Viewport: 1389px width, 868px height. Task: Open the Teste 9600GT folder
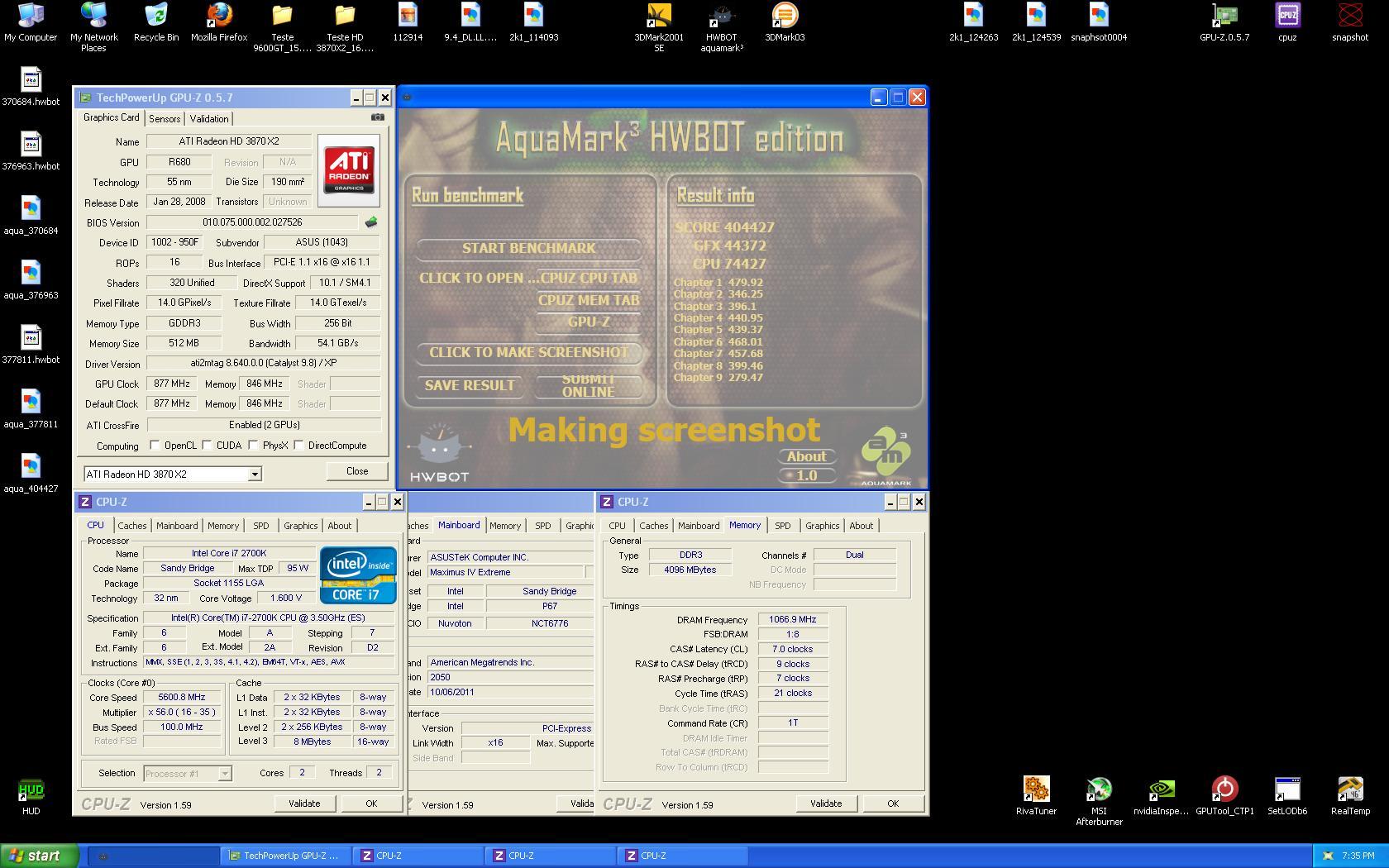click(x=282, y=26)
